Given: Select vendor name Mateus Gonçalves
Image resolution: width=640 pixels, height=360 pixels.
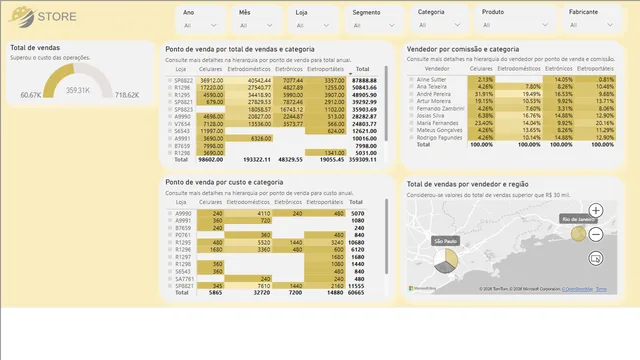Looking at the screenshot, I should 440,130.
